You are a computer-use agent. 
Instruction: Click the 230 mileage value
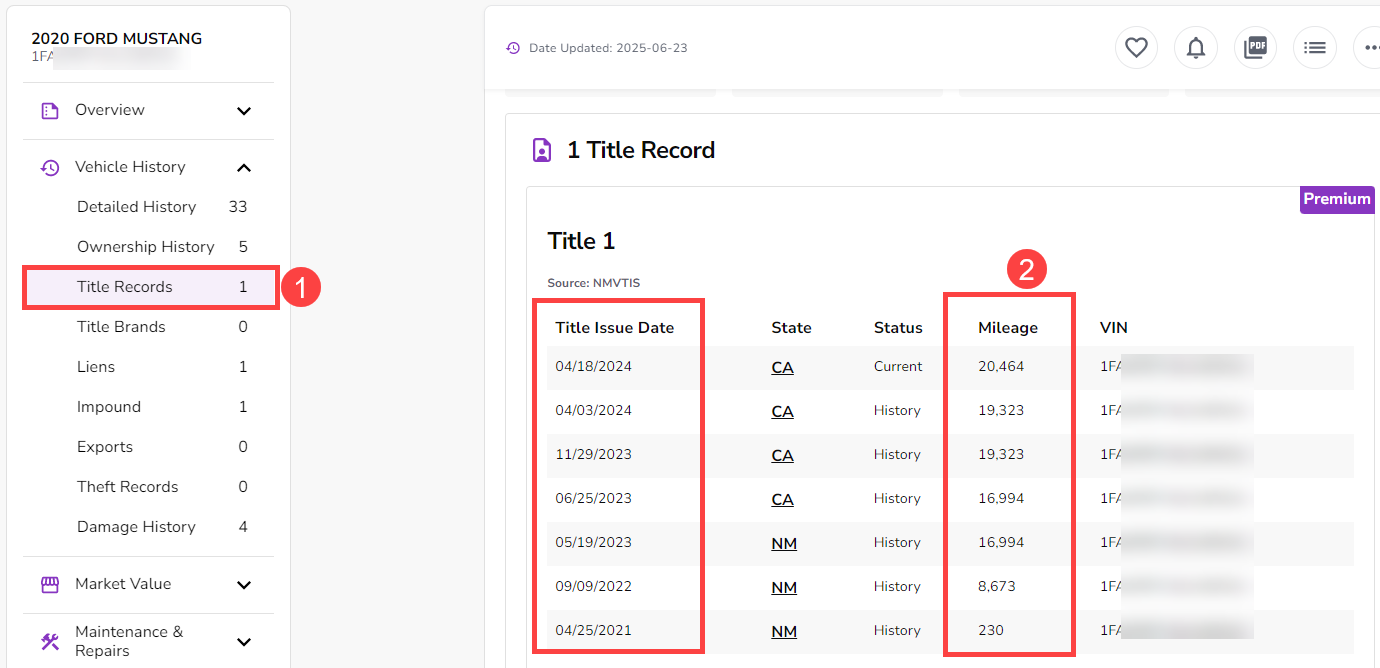point(991,631)
